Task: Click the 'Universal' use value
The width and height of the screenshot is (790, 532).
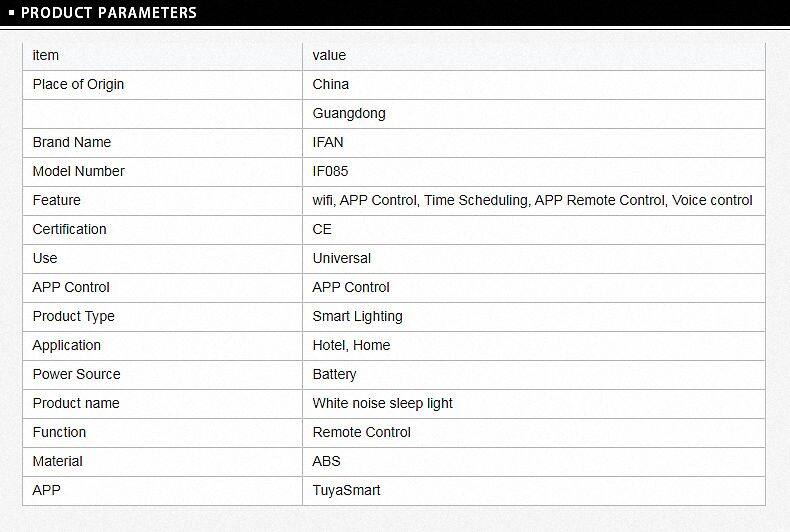Action: click(x=342, y=258)
